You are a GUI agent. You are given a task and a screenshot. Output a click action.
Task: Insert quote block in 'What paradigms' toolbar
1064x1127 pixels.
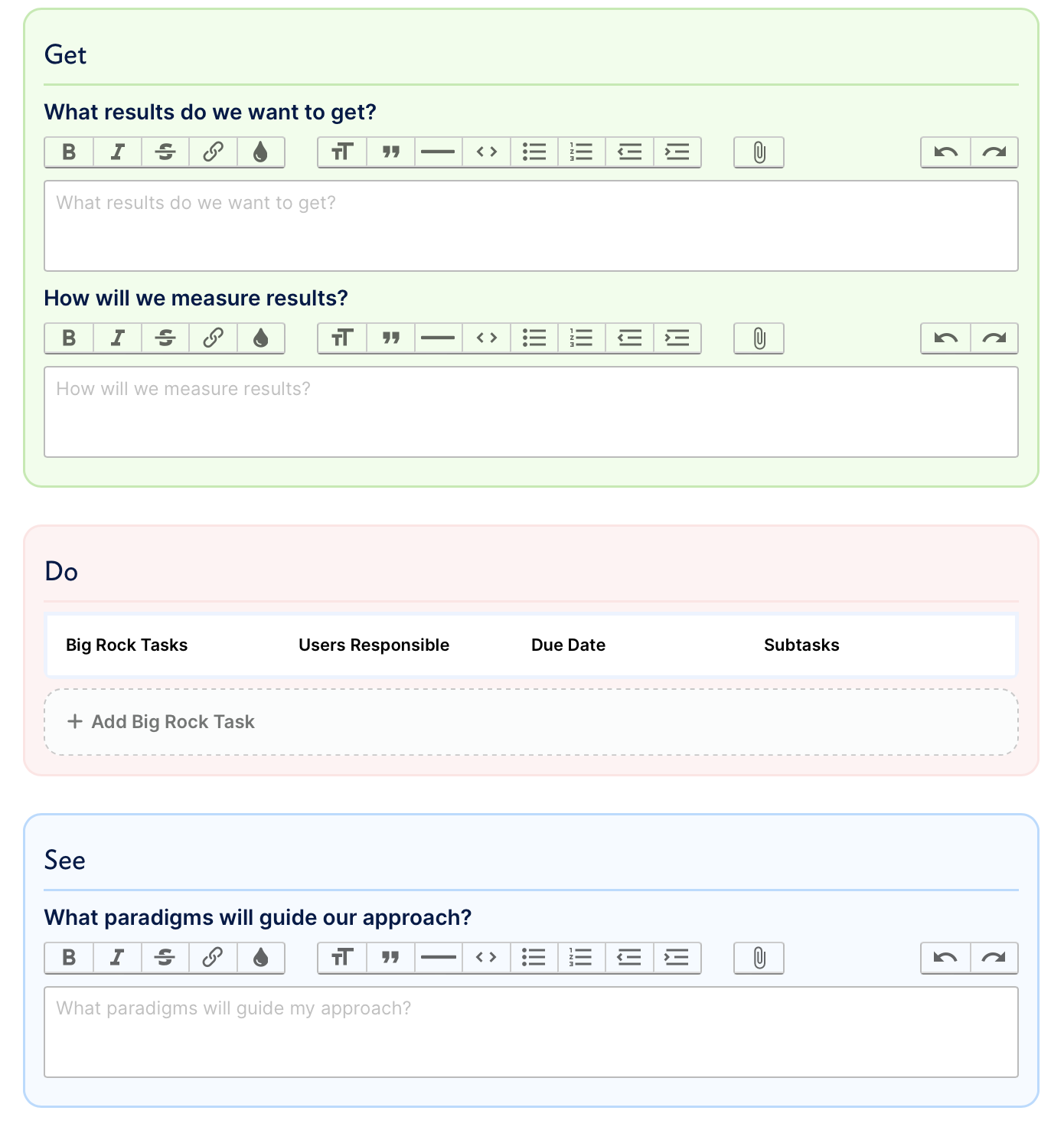pyautogui.click(x=390, y=958)
